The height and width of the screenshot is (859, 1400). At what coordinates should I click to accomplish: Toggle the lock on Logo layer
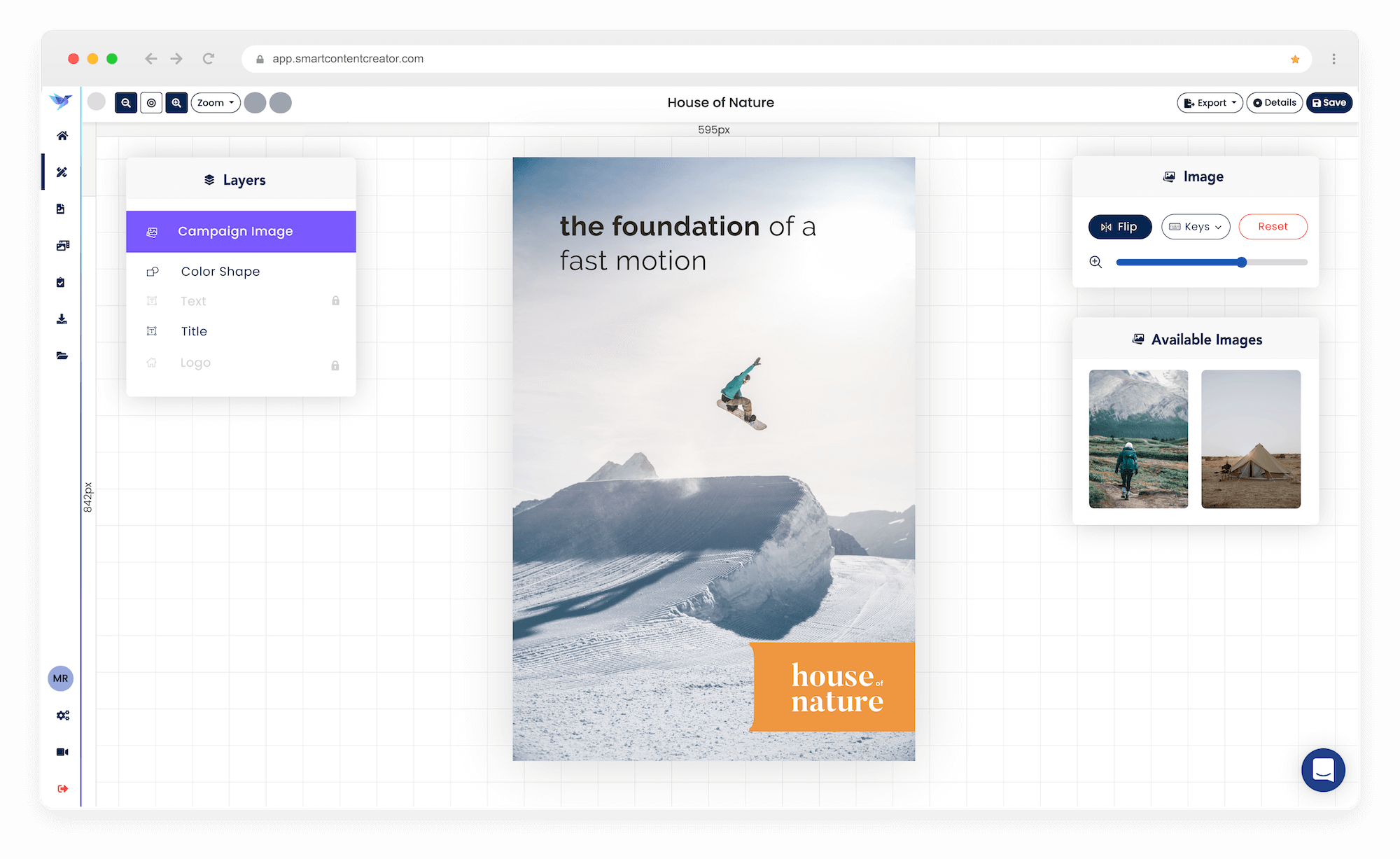coord(335,365)
